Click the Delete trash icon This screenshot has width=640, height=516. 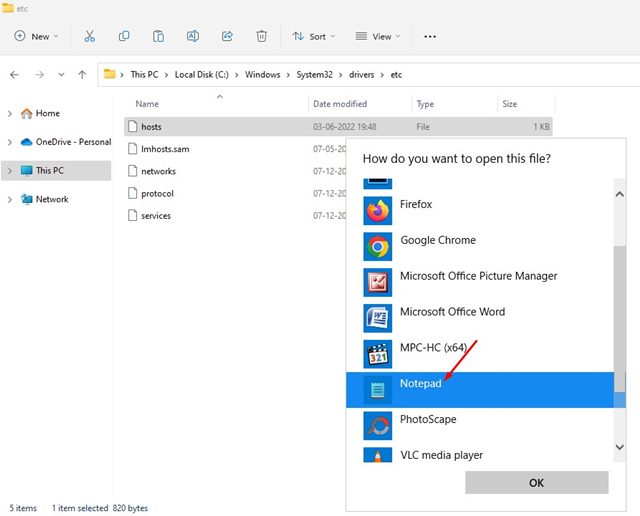point(261,36)
